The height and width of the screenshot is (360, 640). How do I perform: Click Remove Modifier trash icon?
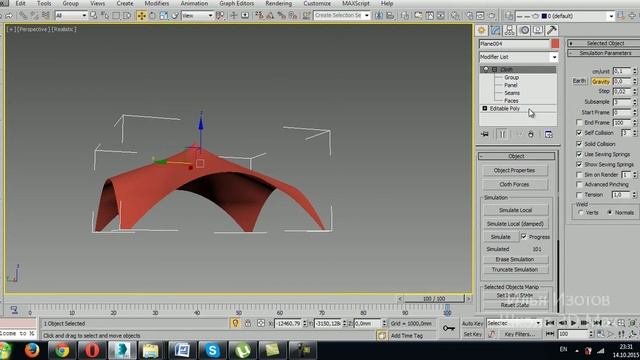(x=531, y=134)
